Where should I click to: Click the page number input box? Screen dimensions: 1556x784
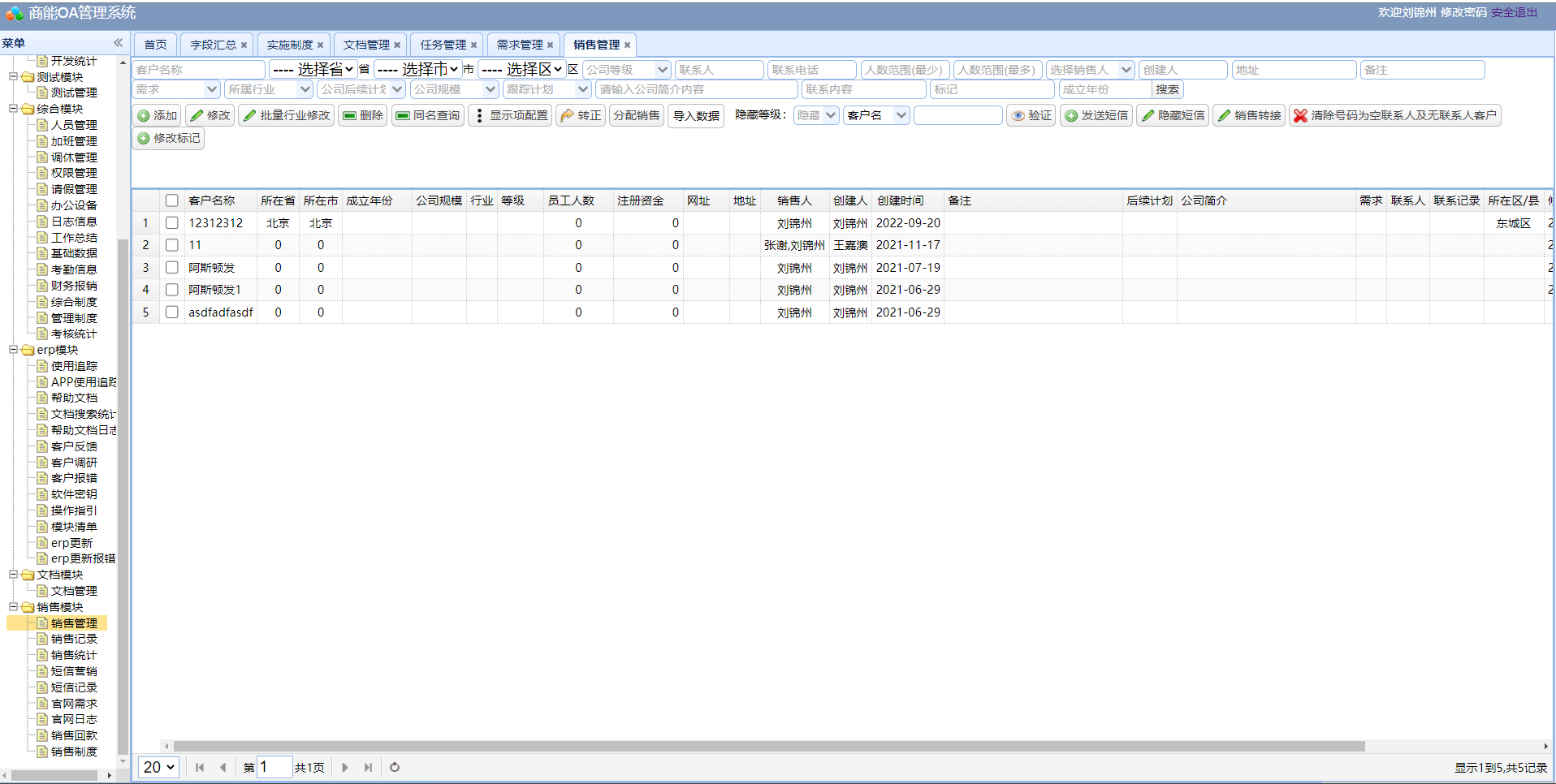[x=274, y=767]
